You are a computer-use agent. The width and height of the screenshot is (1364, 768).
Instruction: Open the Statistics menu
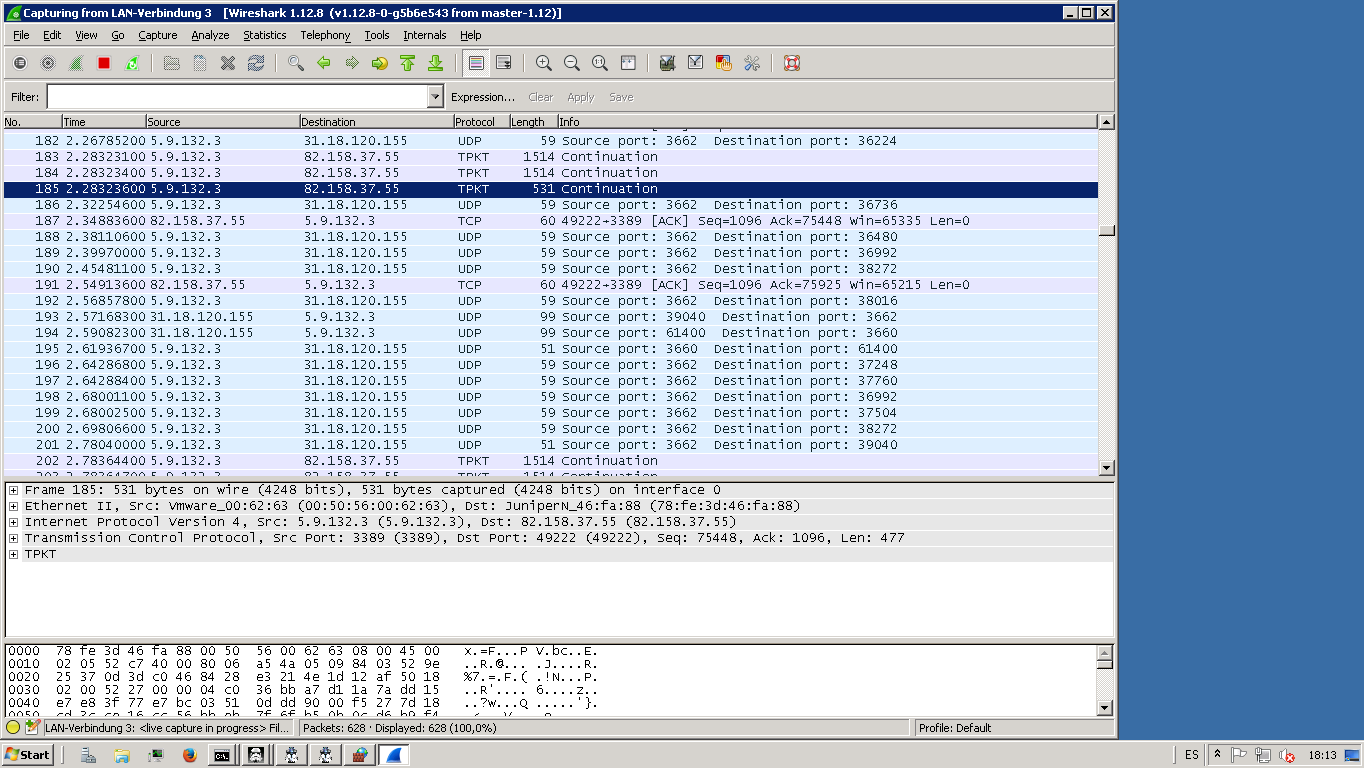tap(265, 35)
